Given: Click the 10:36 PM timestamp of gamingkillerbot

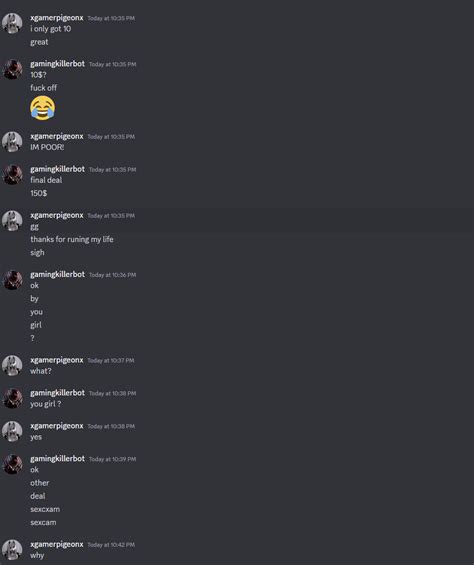Looking at the screenshot, I should (112, 275).
